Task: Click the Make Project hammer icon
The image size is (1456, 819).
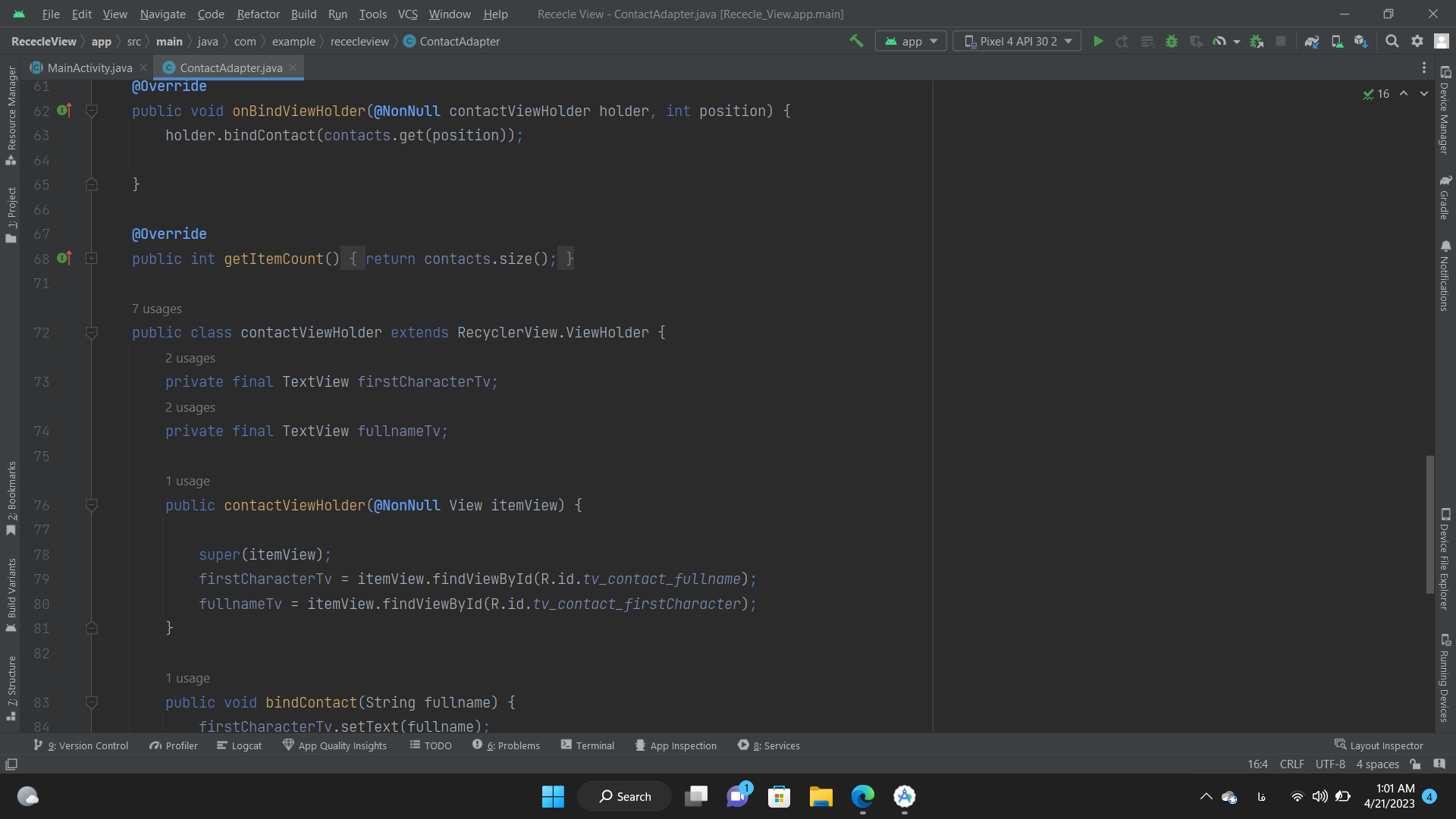Action: click(x=856, y=41)
